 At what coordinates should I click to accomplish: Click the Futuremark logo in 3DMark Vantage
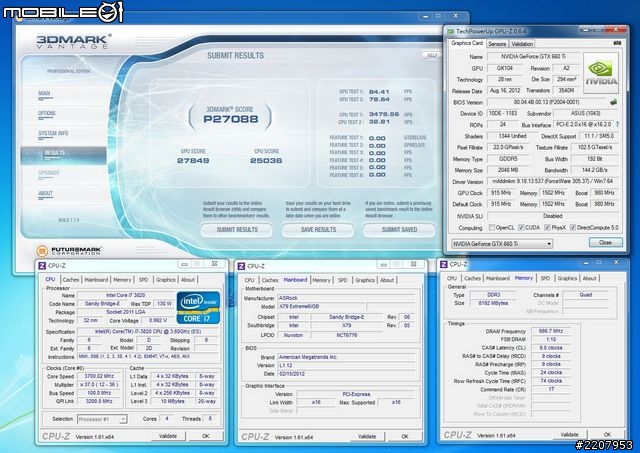69,251
